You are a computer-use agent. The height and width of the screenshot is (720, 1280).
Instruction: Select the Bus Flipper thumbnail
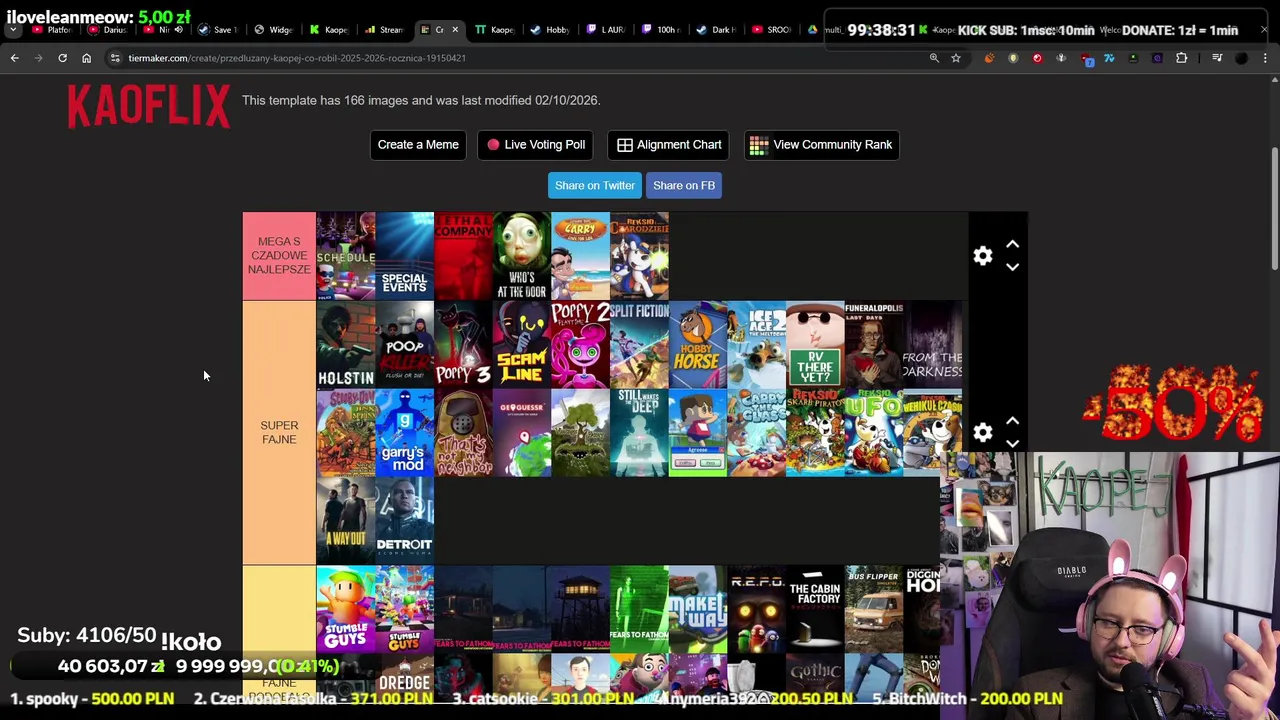click(x=874, y=610)
